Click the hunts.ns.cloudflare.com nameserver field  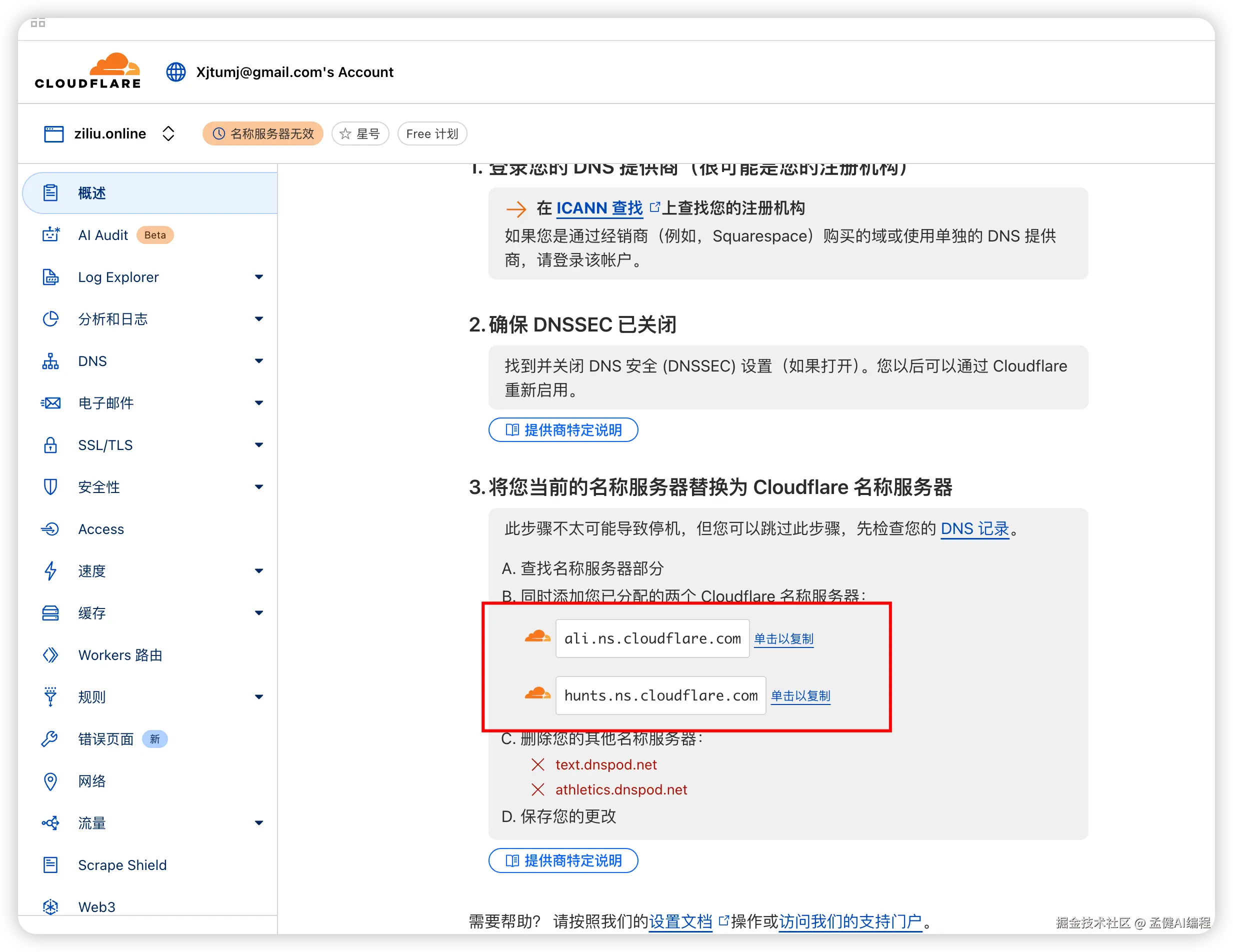pyautogui.click(x=660, y=695)
